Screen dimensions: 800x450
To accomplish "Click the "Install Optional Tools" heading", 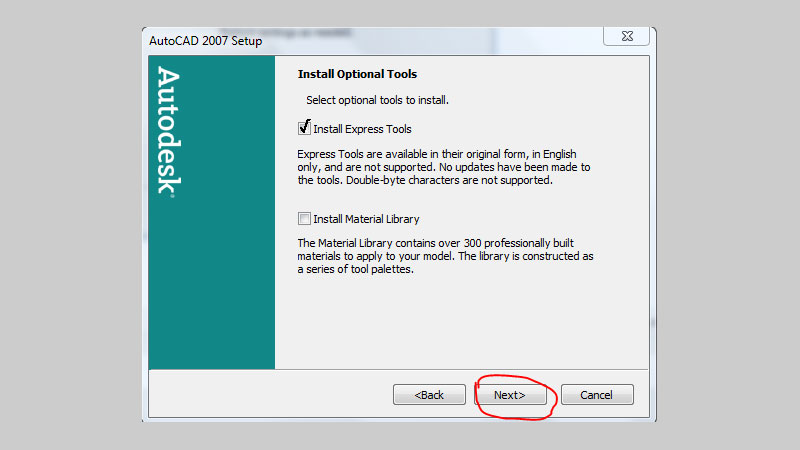I will [357, 74].
